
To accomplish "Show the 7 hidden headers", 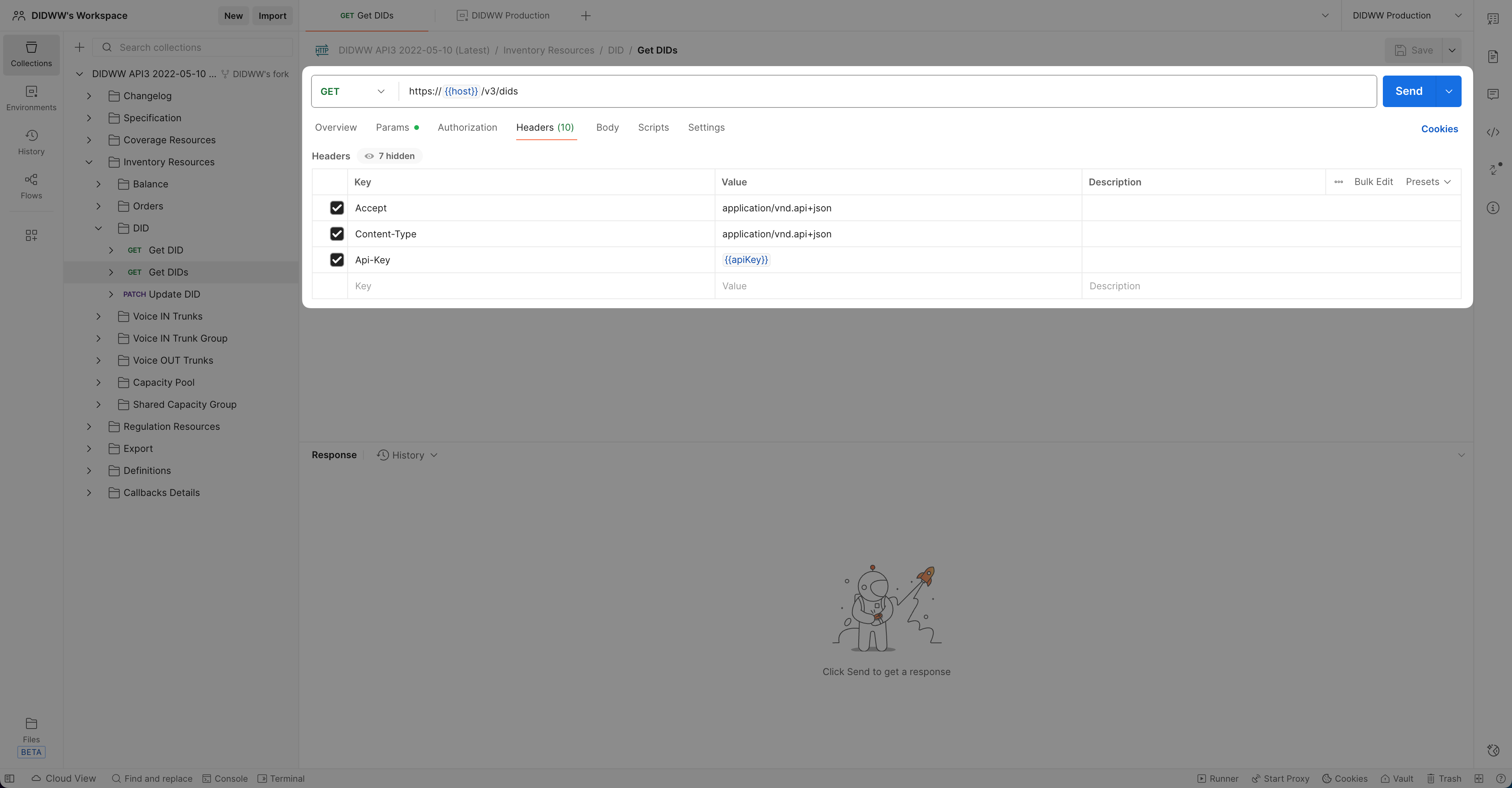I will coord(390,156).
